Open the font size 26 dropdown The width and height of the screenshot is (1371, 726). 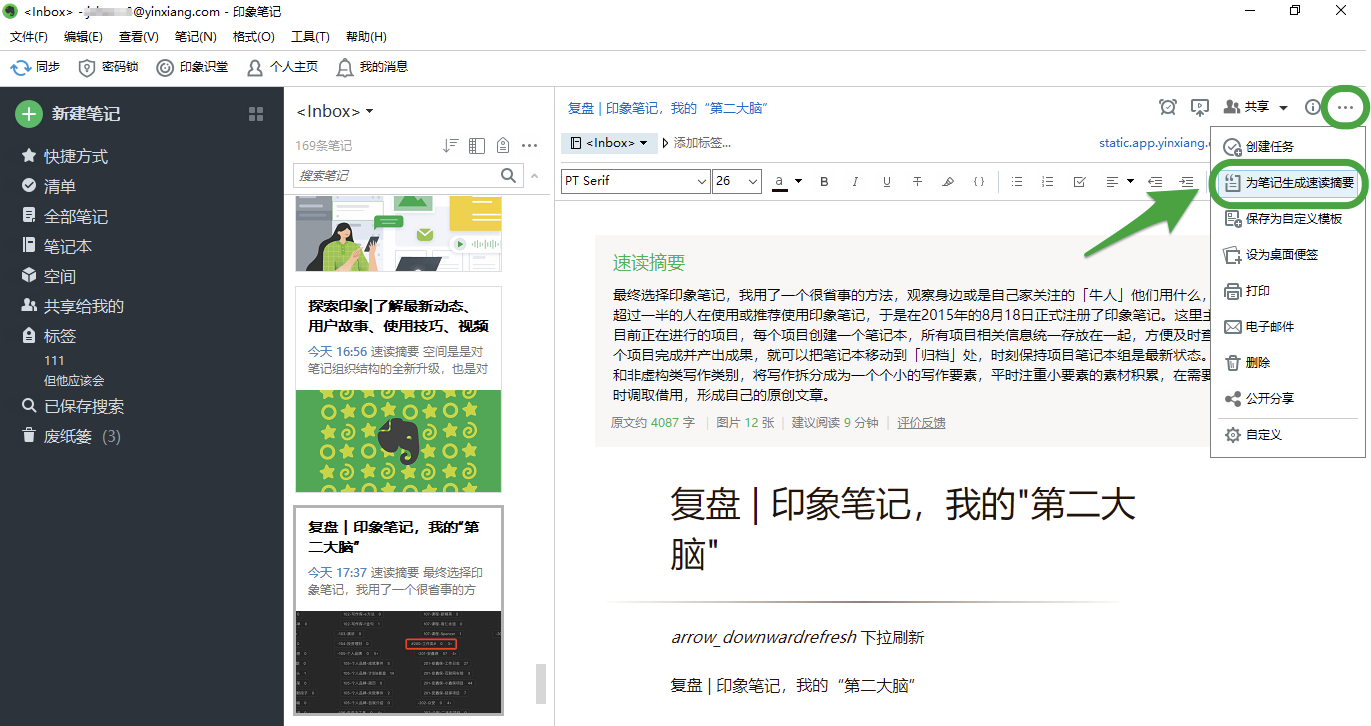click(x=737, y=181)
